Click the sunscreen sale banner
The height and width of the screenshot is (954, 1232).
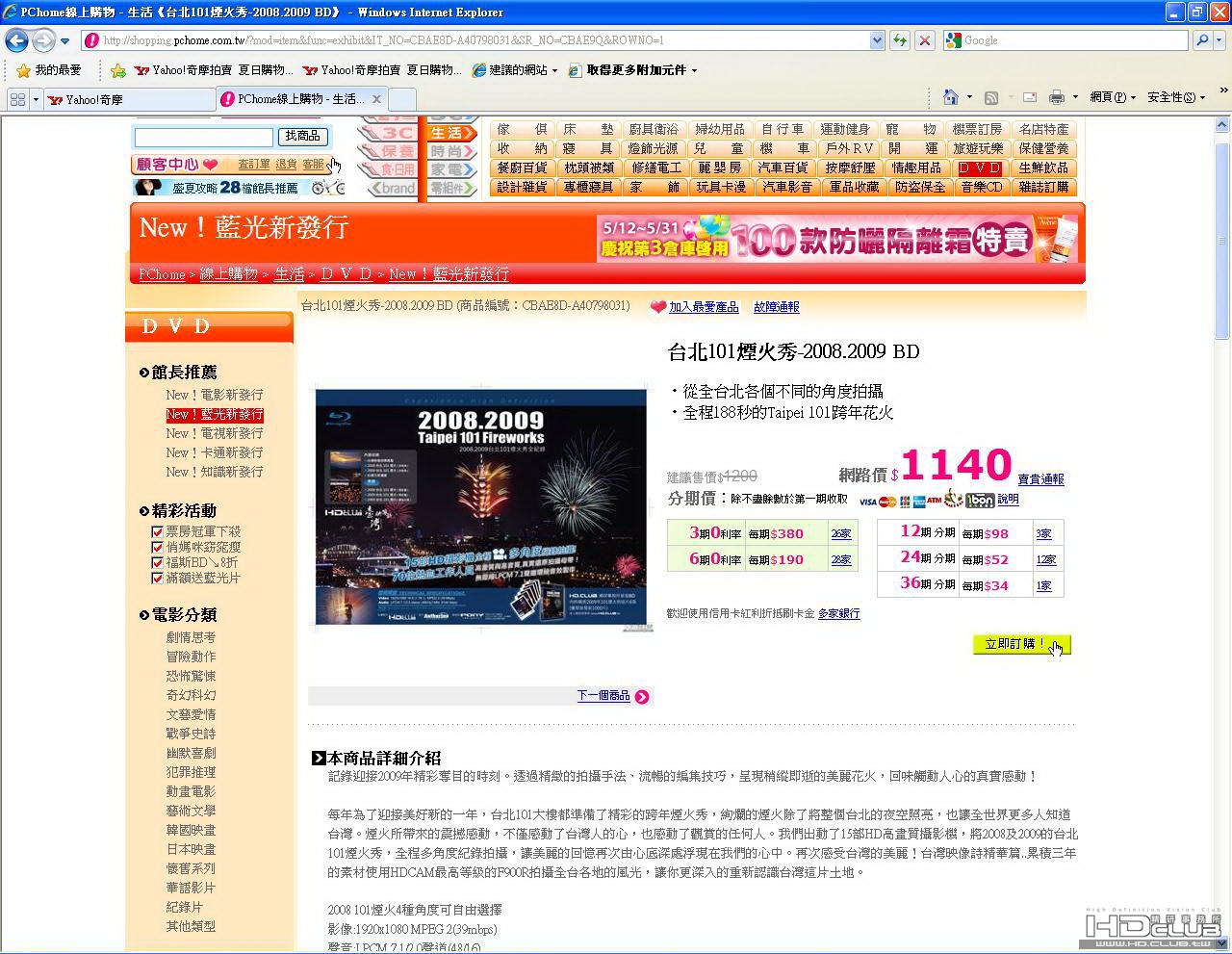(x=837, y=239)
